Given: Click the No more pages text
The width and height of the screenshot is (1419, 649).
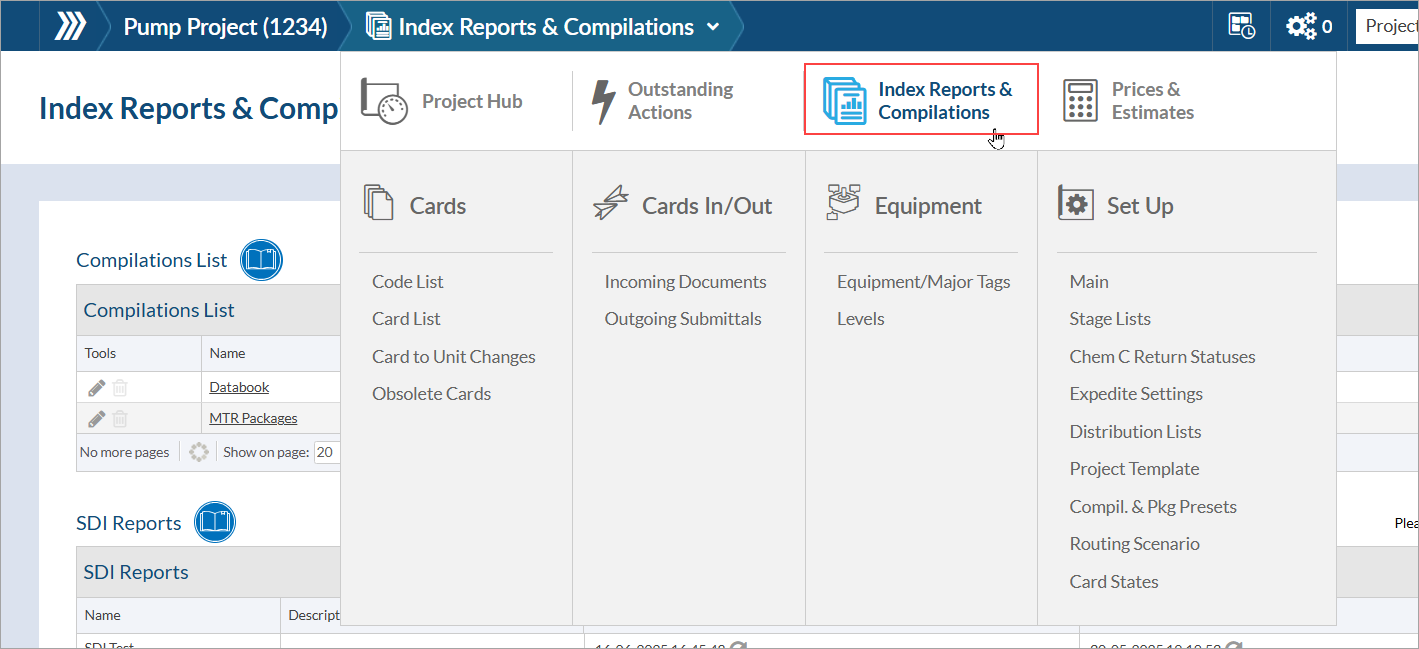Looking at the screenshot, I should 125,452.
